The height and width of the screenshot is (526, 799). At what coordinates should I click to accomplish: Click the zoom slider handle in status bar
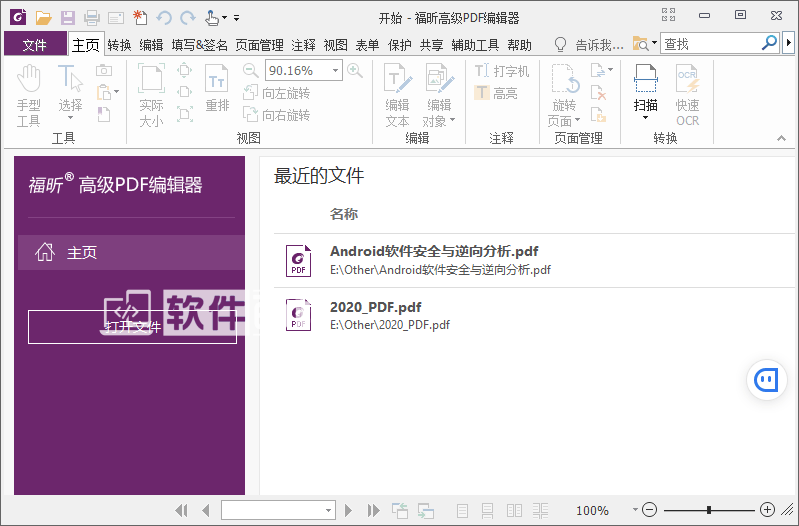(708, 510)
